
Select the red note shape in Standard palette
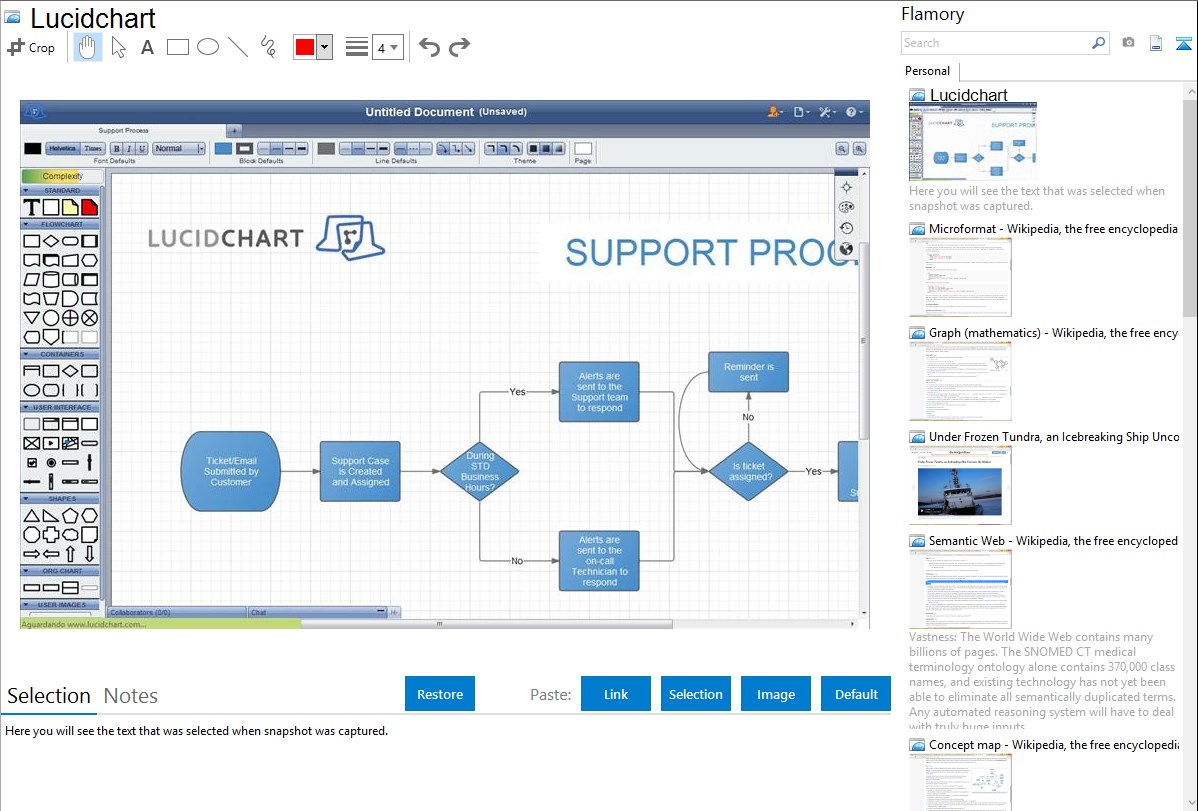tap(89, 207)
